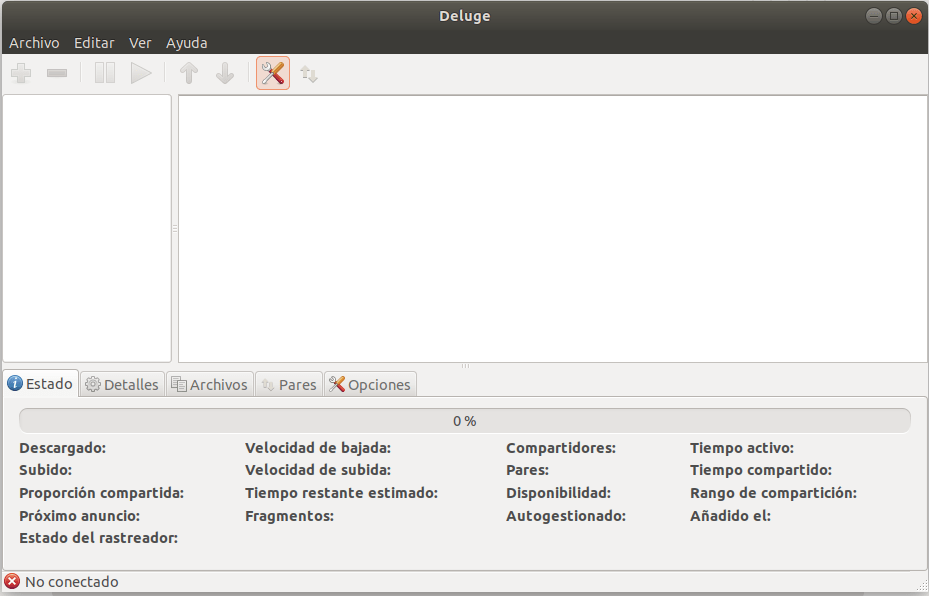Switch to the Archivos tab
This screenshot has height=596, width=929.
coord(209,385)
